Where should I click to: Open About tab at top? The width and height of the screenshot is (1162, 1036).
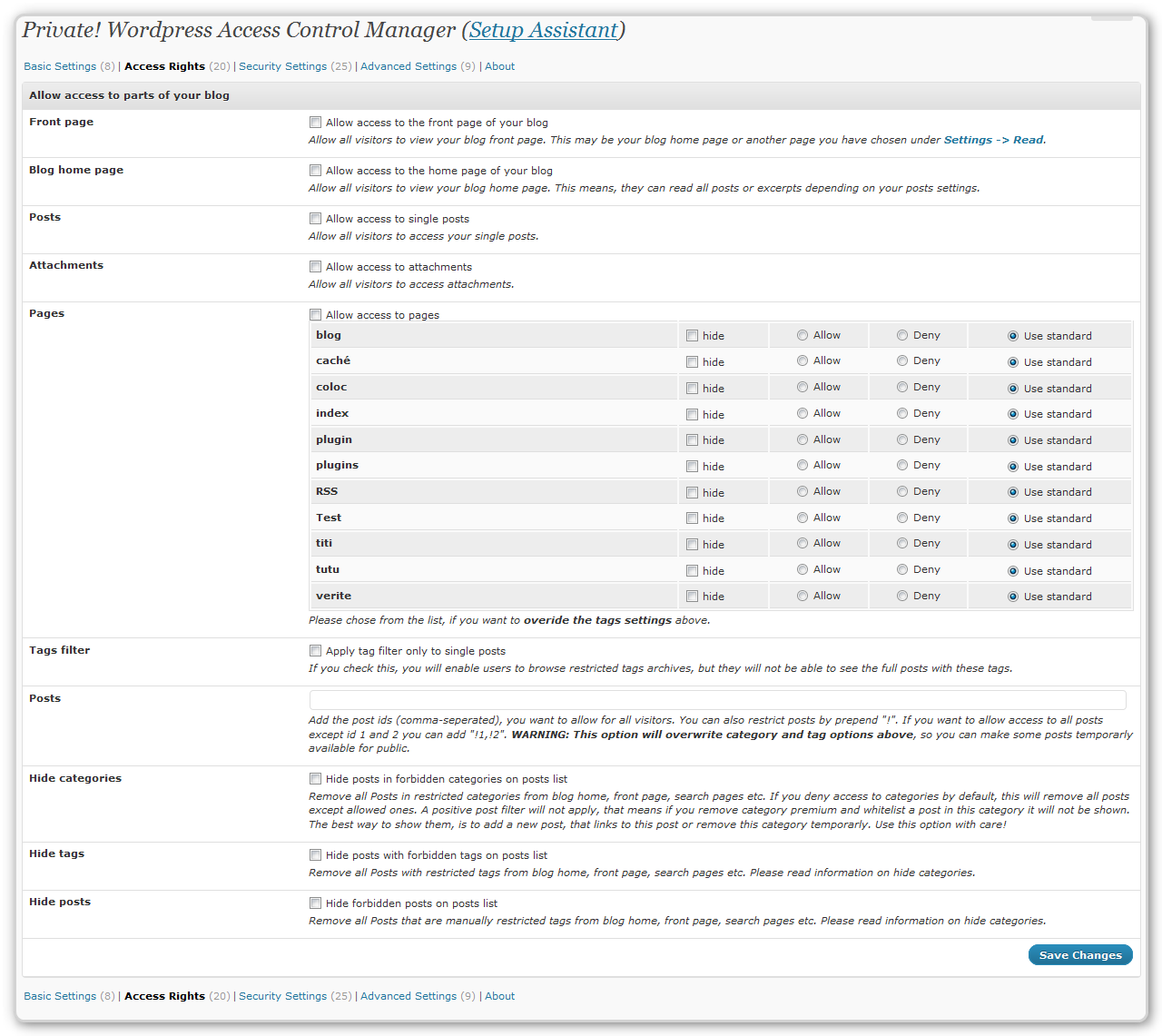[x=499, y=66]
